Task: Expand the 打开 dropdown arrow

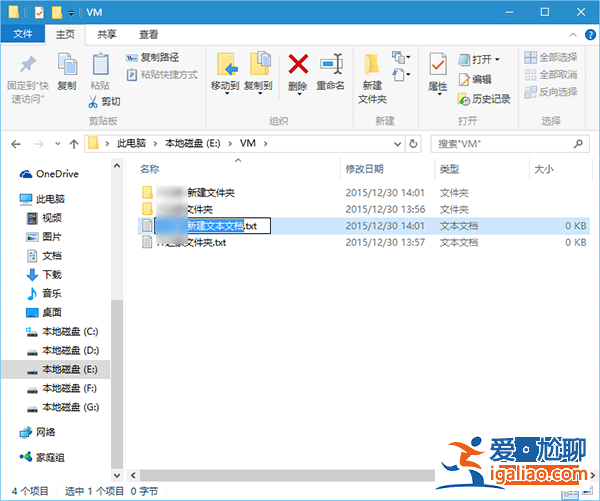Action: coord(497,59)
